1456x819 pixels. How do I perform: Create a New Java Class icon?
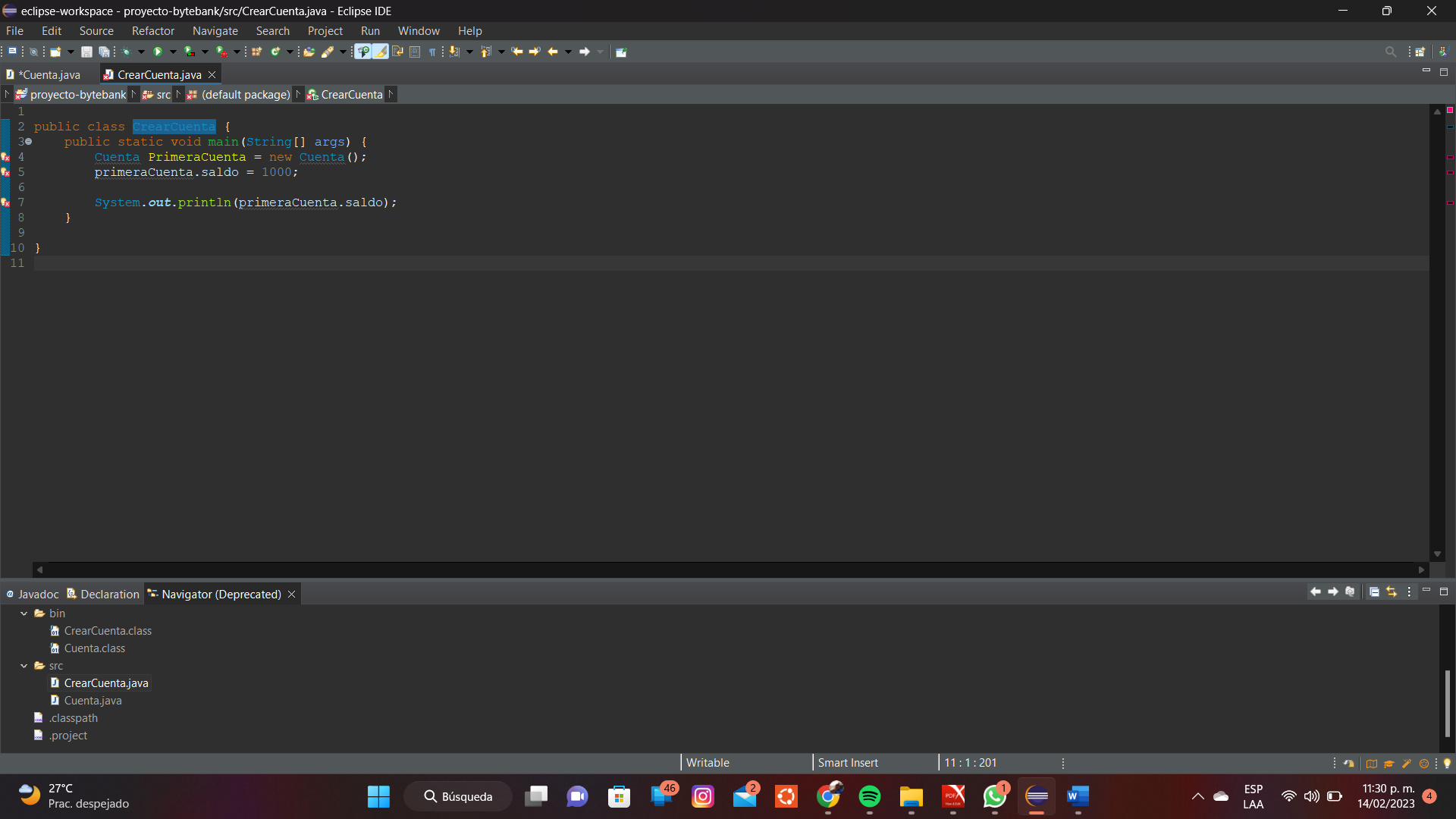pyautogui.click(x=275, y=52)
